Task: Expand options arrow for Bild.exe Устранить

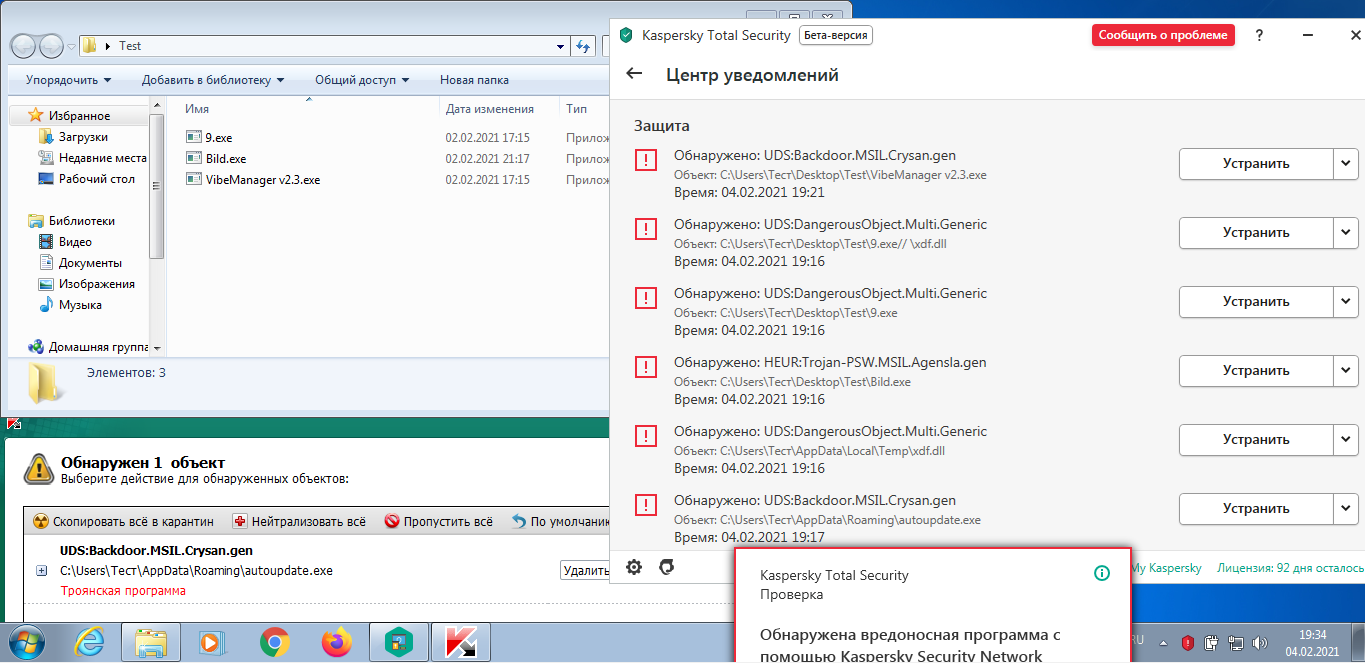Action: (1345, 370)
